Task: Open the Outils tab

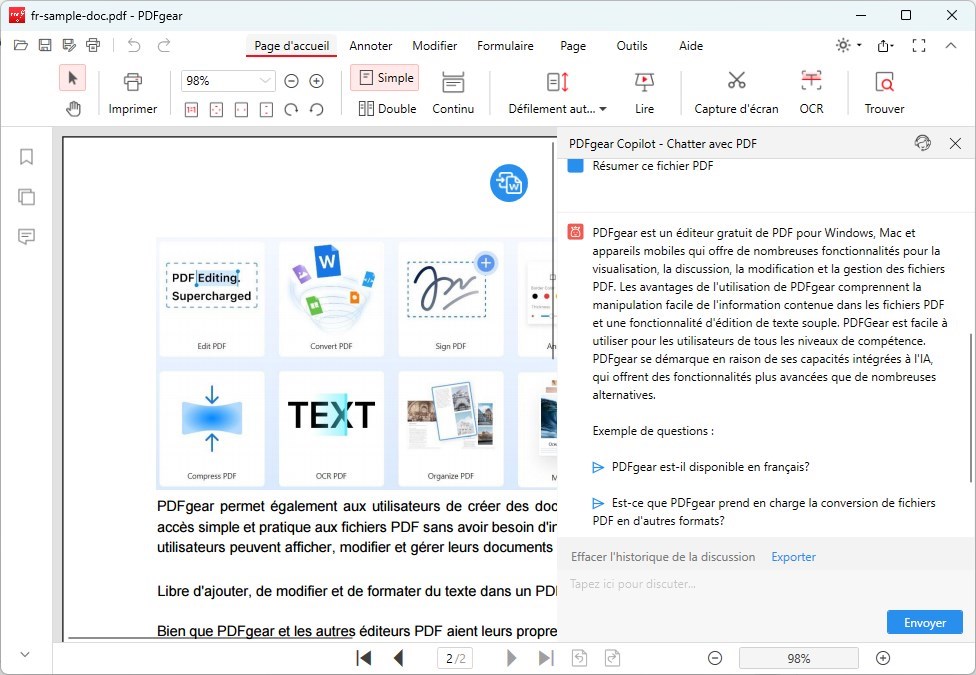Action: pos(632,45)
